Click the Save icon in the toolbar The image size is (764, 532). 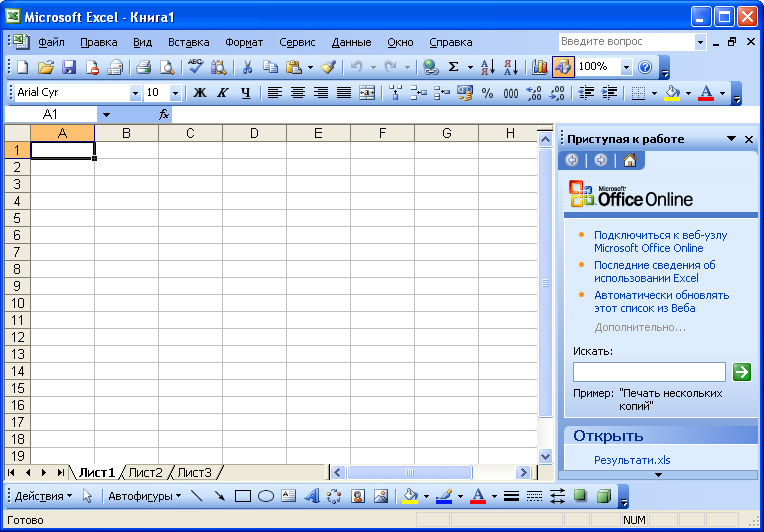pyautogui.click(x=69, y=67)
